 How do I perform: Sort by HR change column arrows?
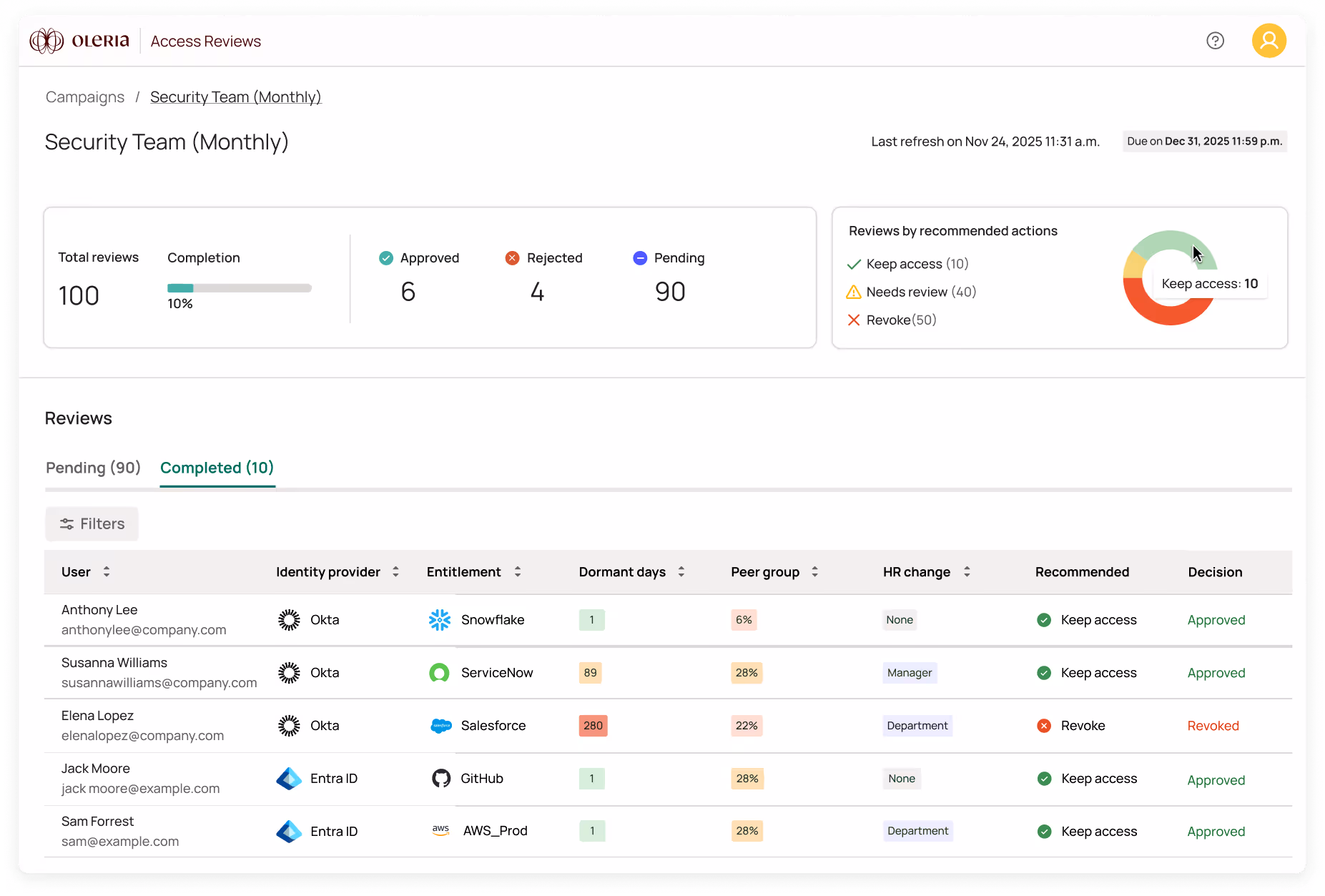(967, 571)
